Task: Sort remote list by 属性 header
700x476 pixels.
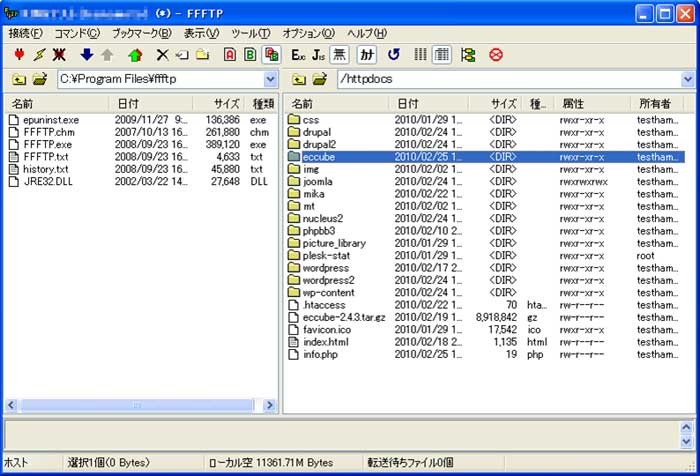Action: tap(592, 104)
